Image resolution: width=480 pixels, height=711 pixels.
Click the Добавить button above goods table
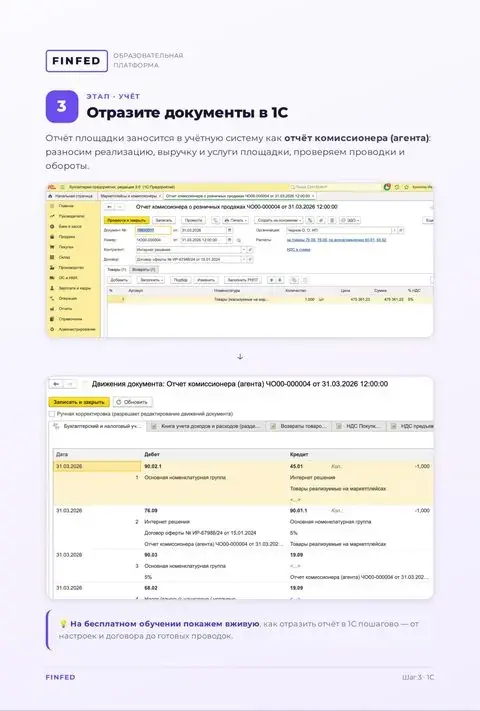tap(119, 280)
